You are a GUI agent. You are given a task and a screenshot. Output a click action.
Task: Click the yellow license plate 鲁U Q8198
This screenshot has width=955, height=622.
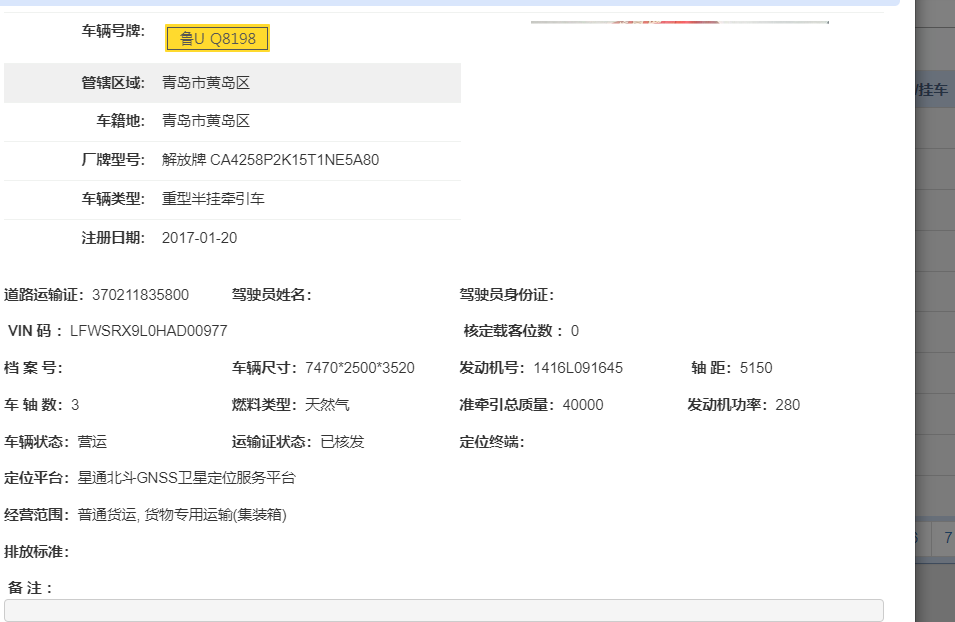click(x=217, y=39)
